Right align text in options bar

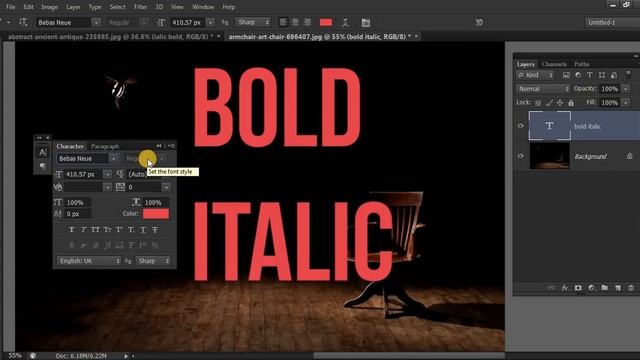[307, 22]
